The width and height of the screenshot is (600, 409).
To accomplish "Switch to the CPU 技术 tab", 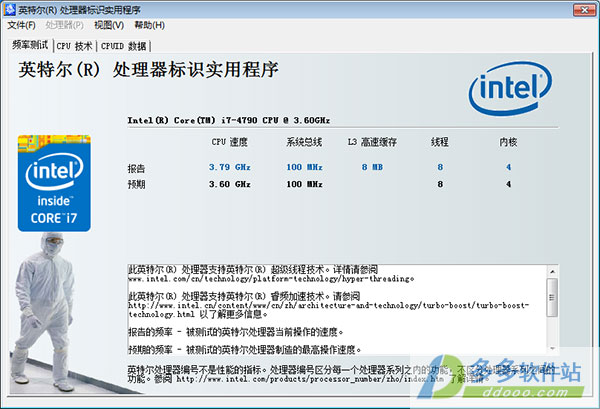I will pos(74,46).
